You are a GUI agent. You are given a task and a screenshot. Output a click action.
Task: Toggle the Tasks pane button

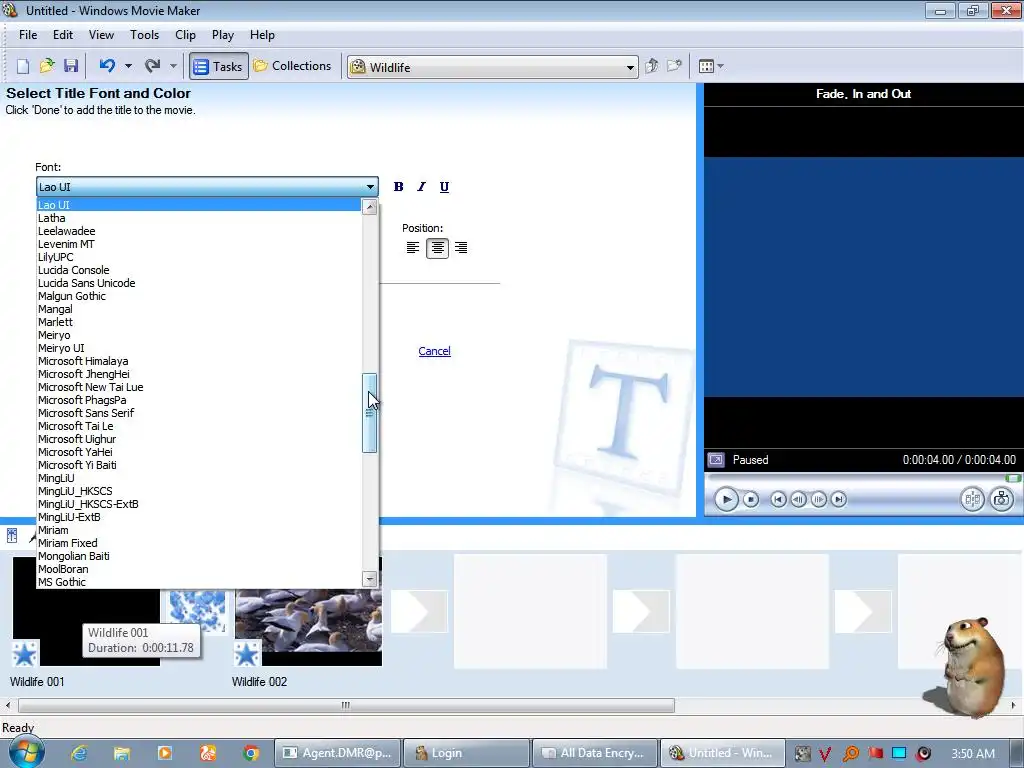pyautogui.click(x=219, y=66)
